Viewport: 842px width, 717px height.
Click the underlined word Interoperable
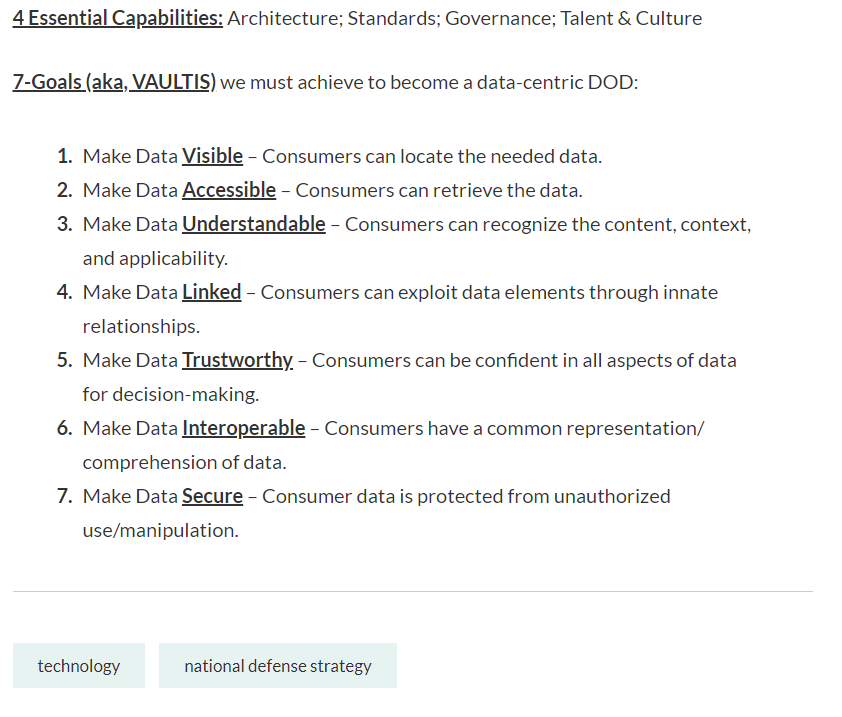click(x=244, y=429)
